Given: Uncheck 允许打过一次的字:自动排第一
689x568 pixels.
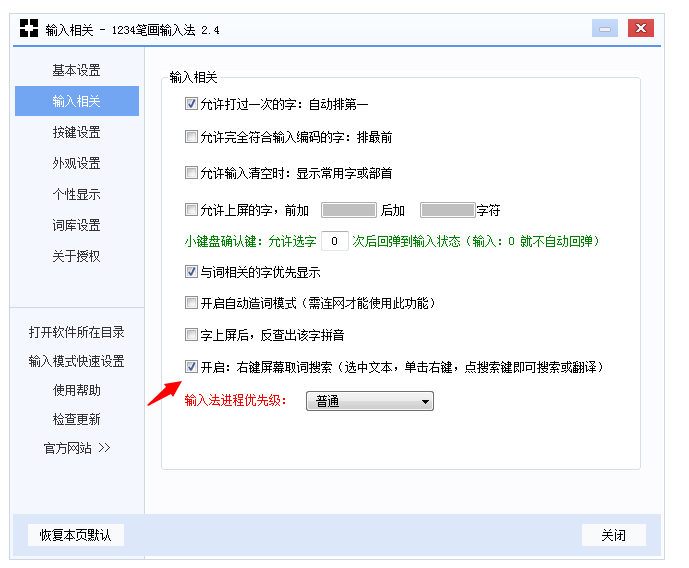Looking at the screenshot, I should [x=191, y=104].
